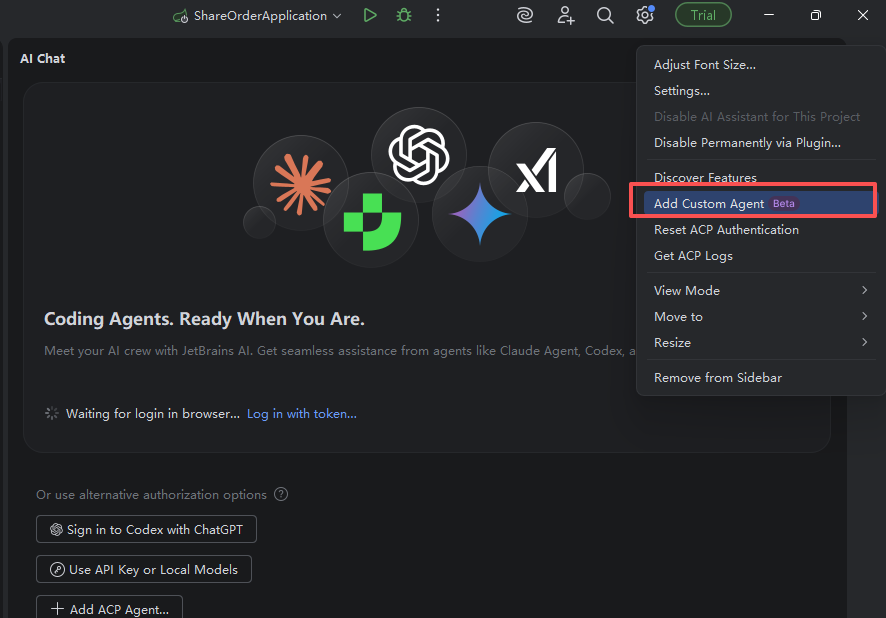The height and width of the screenshot is (618, 886).
Task: Select Add Custom Agent menu item
Action: pos(709,203)
